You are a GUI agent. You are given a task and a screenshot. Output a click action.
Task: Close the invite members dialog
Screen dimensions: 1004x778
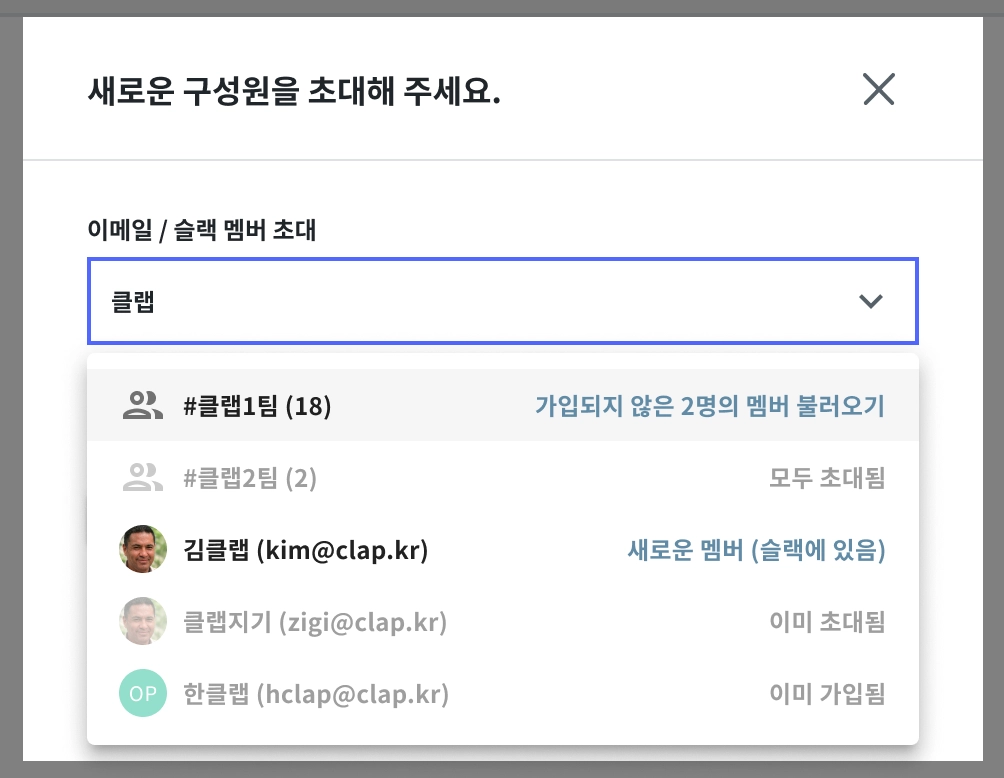coord(878,90)
